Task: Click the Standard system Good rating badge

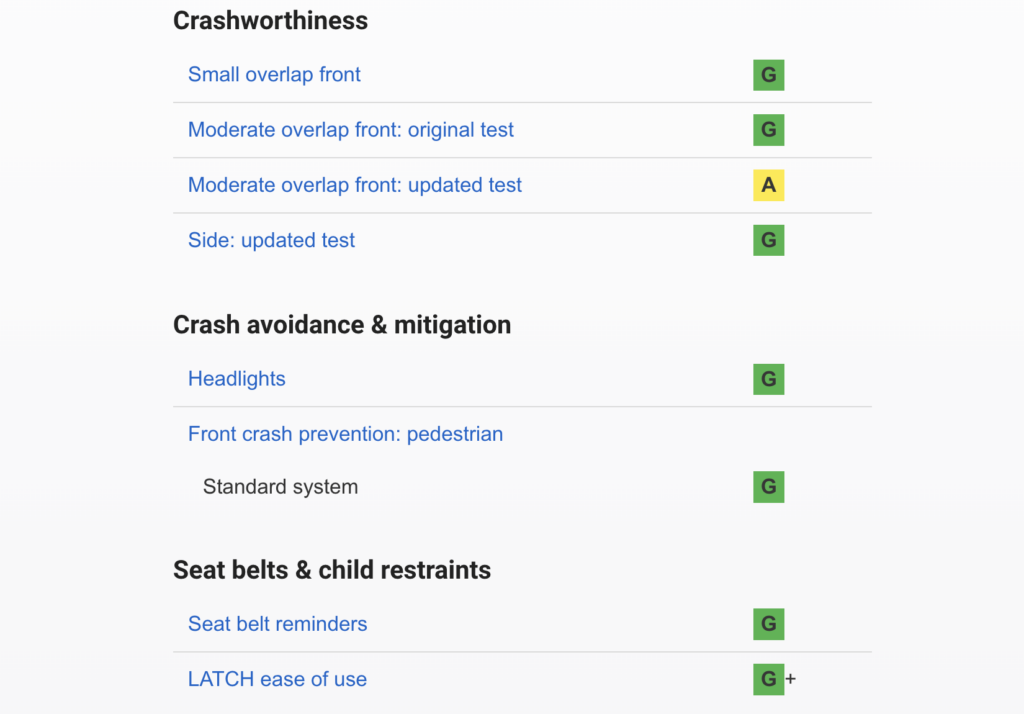Action: (768, 487)
